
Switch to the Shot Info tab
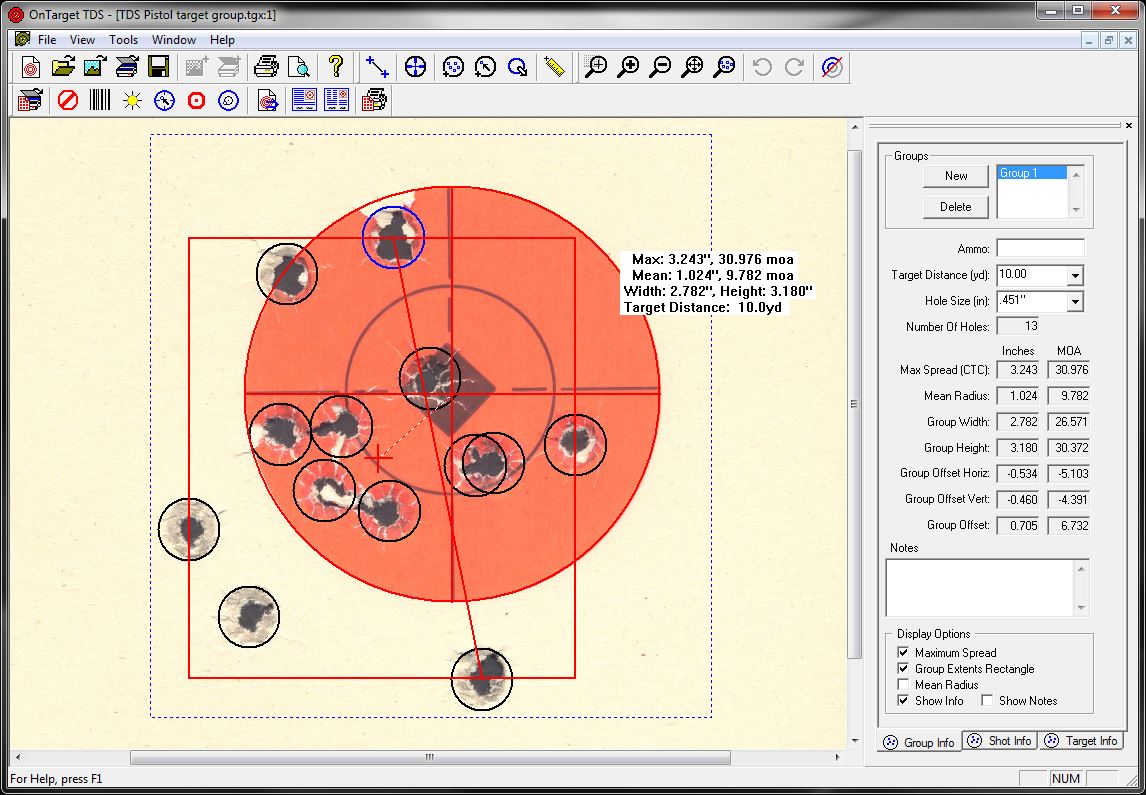(1000, 741)
